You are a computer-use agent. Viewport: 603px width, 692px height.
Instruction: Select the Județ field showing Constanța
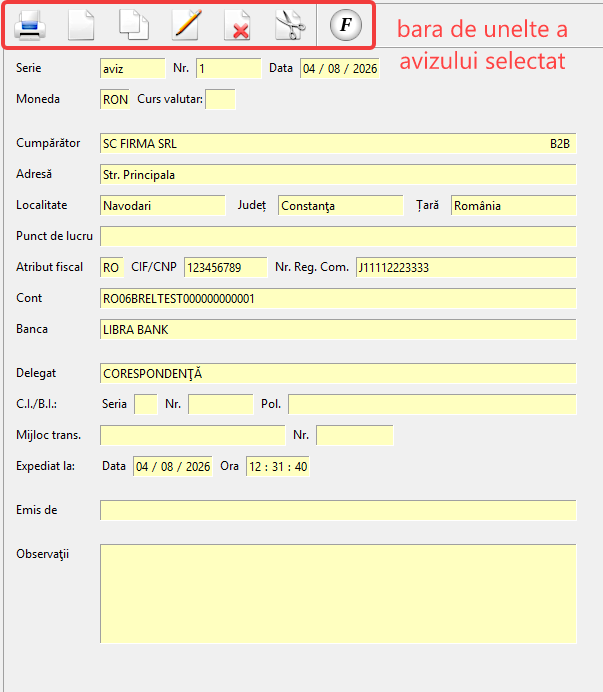pos(340,205)
